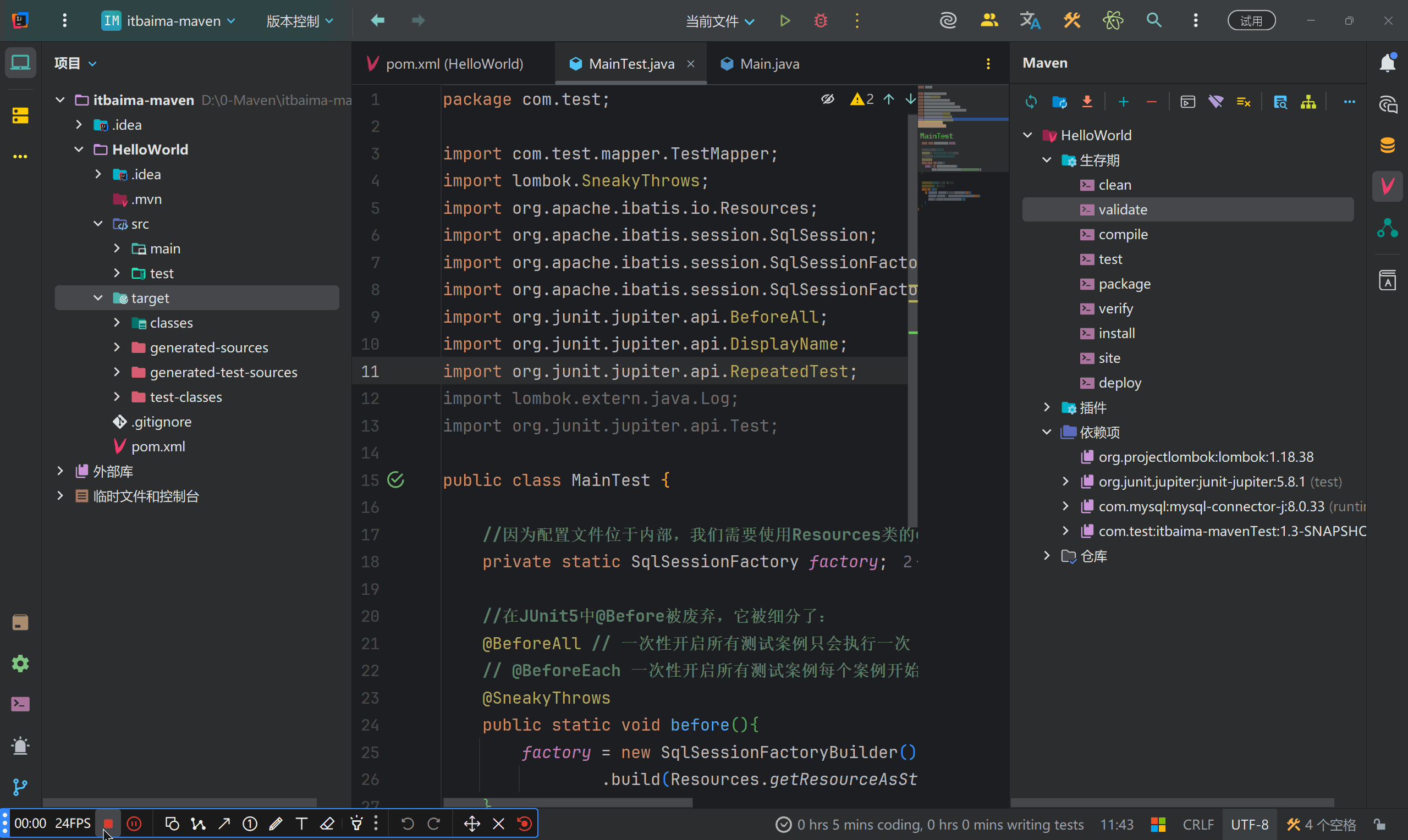1408x840 pixels.
Task: Click the Maven reload all projects icon
Action: tap(1031, 102)
